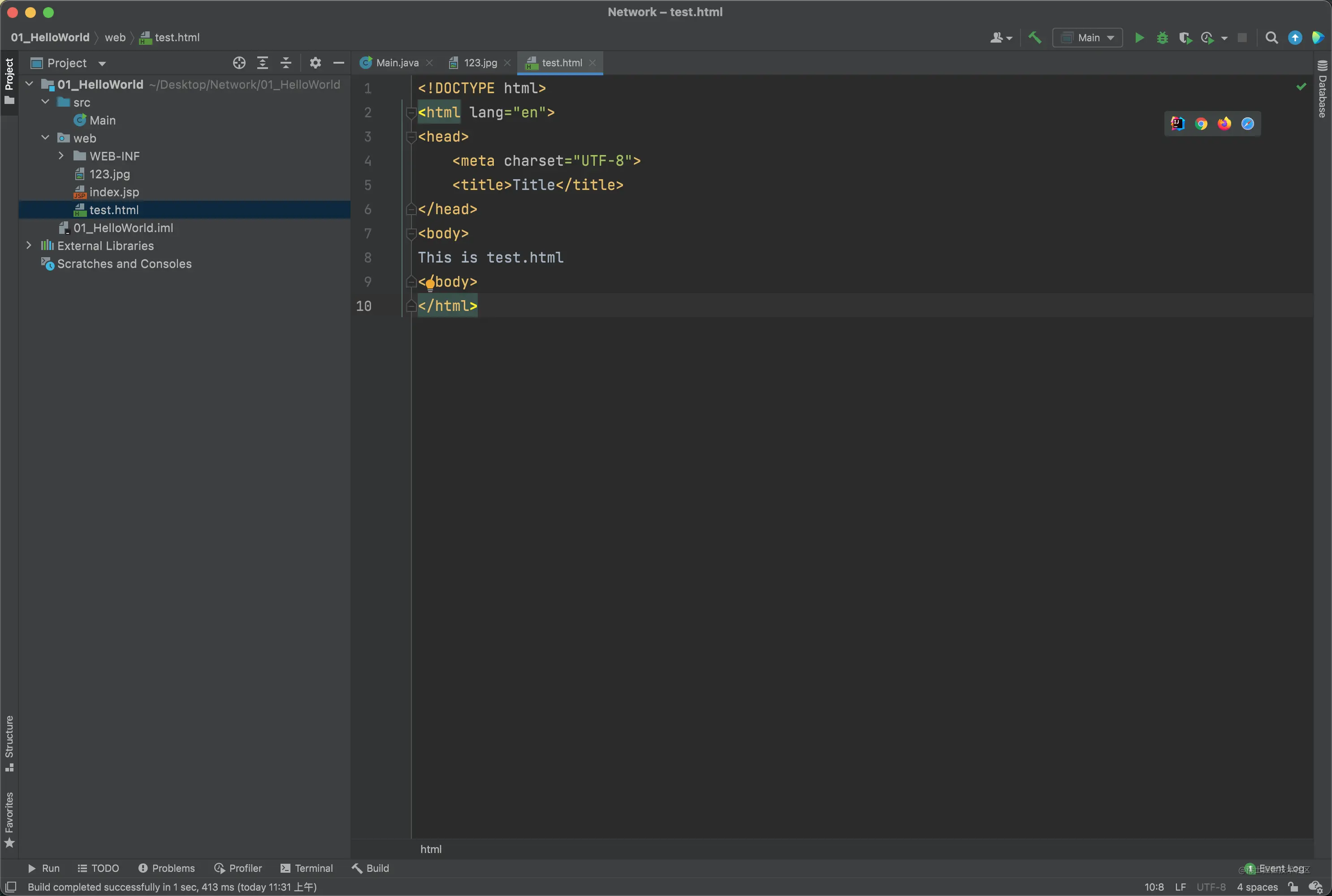Expand profiler options arrow
Screen dimensions: 1332x896
point(1224,38)
